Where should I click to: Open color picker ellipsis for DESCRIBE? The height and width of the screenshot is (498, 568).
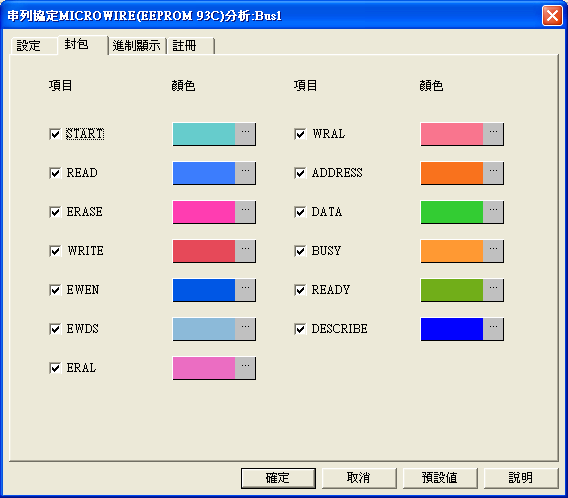493,329
